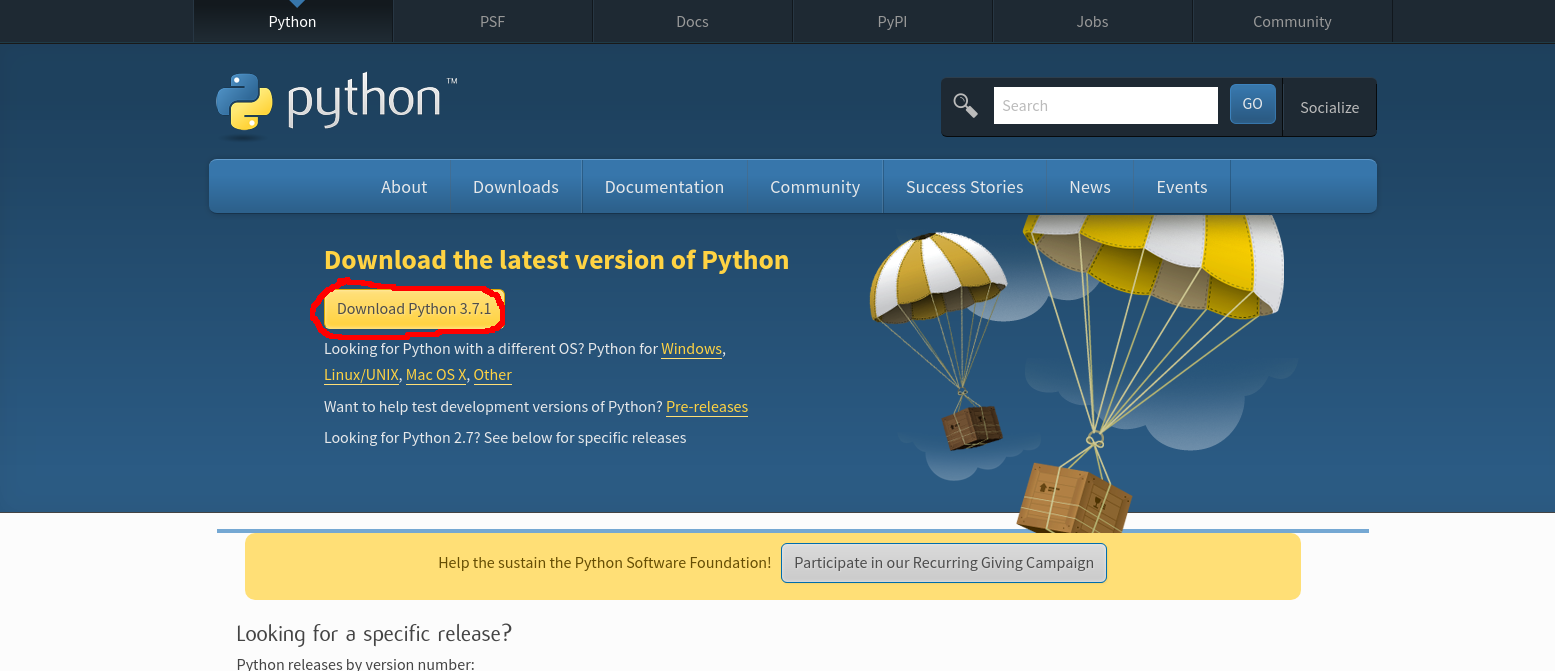Screen dimensions: 1555x671
Task: Open the PSF tab
Action: pos(492,21)
